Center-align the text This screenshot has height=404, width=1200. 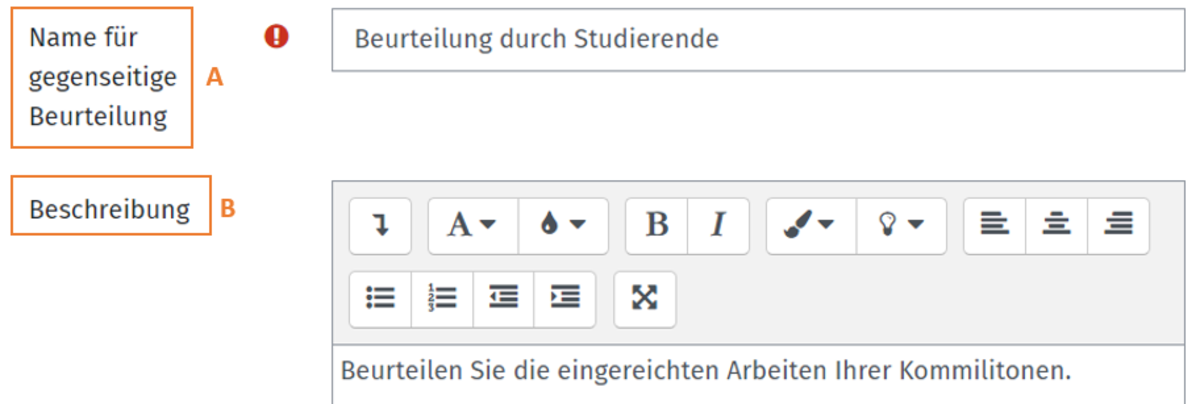[1056, 226]
